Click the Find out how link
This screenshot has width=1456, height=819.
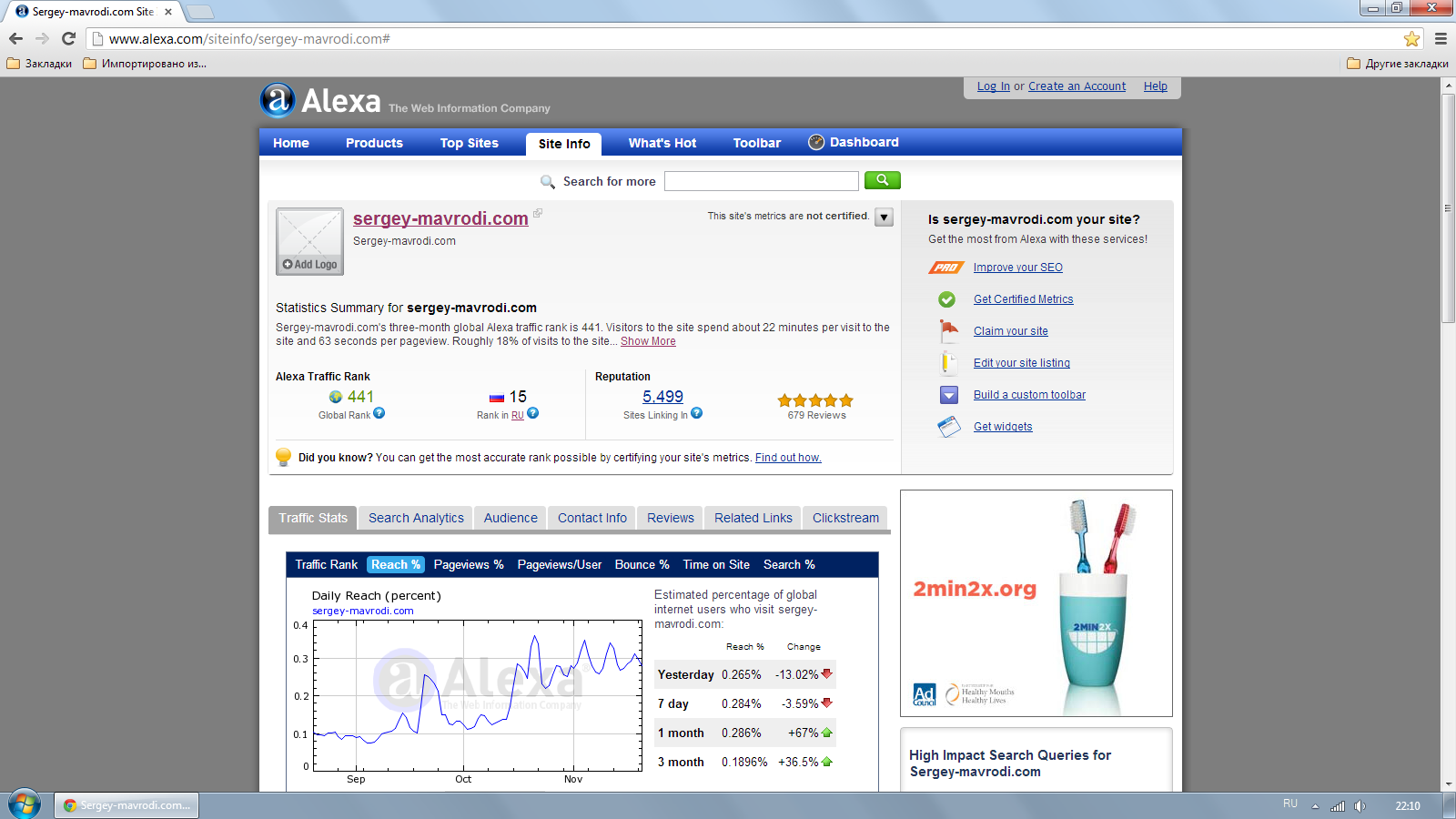(x=788, y=458)
